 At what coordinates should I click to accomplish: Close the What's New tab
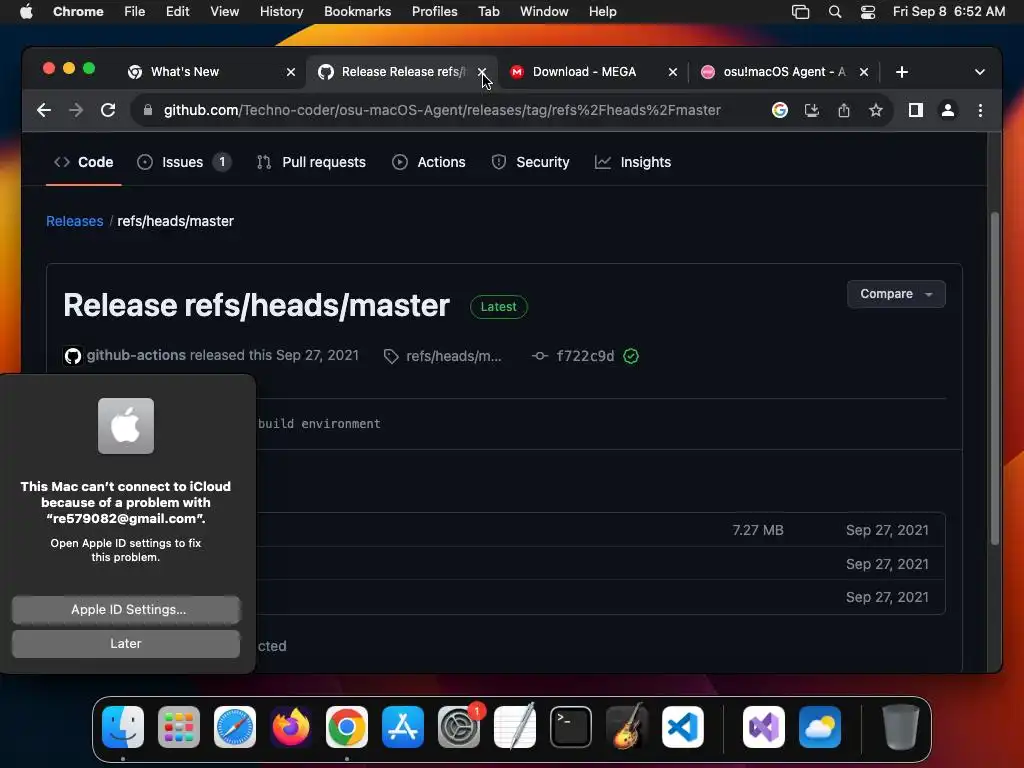coord(291,72)
